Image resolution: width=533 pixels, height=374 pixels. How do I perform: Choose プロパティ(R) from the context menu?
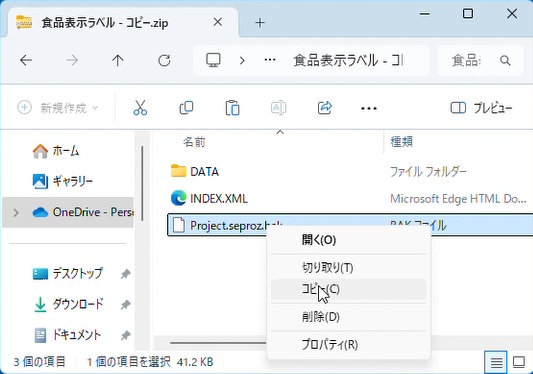(x=349, y=345)
